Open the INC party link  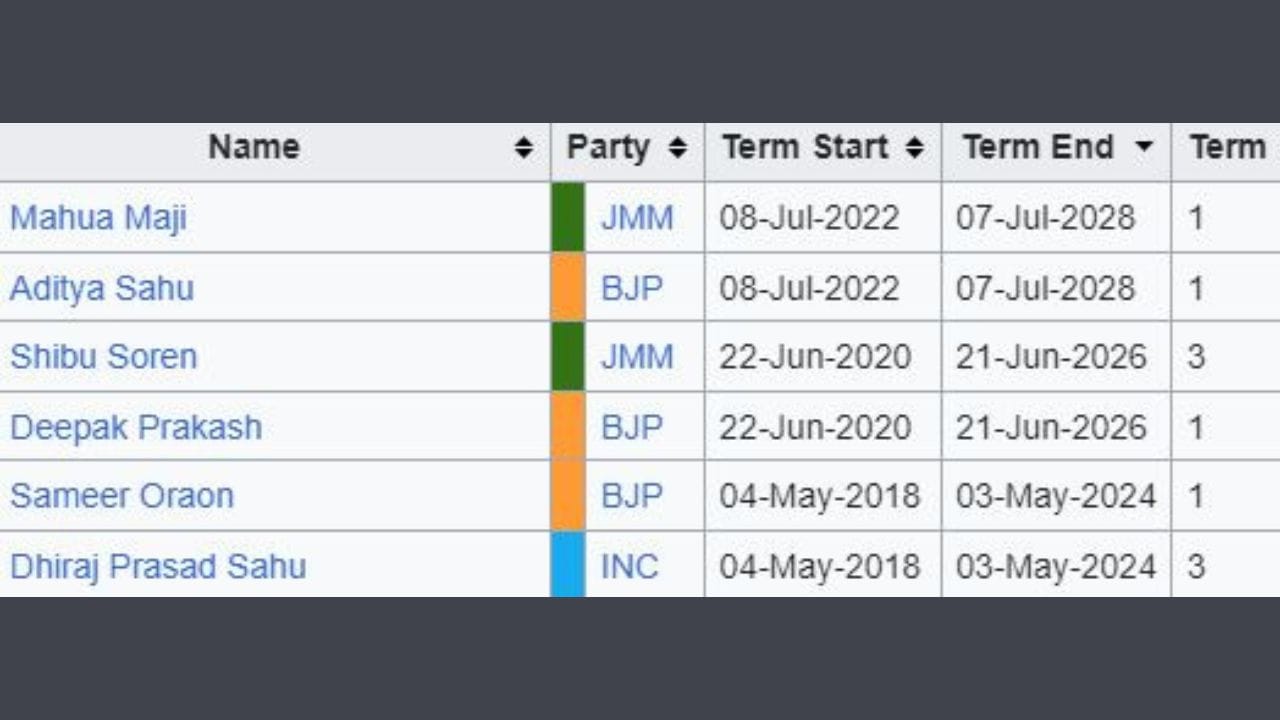coord(629,566)
